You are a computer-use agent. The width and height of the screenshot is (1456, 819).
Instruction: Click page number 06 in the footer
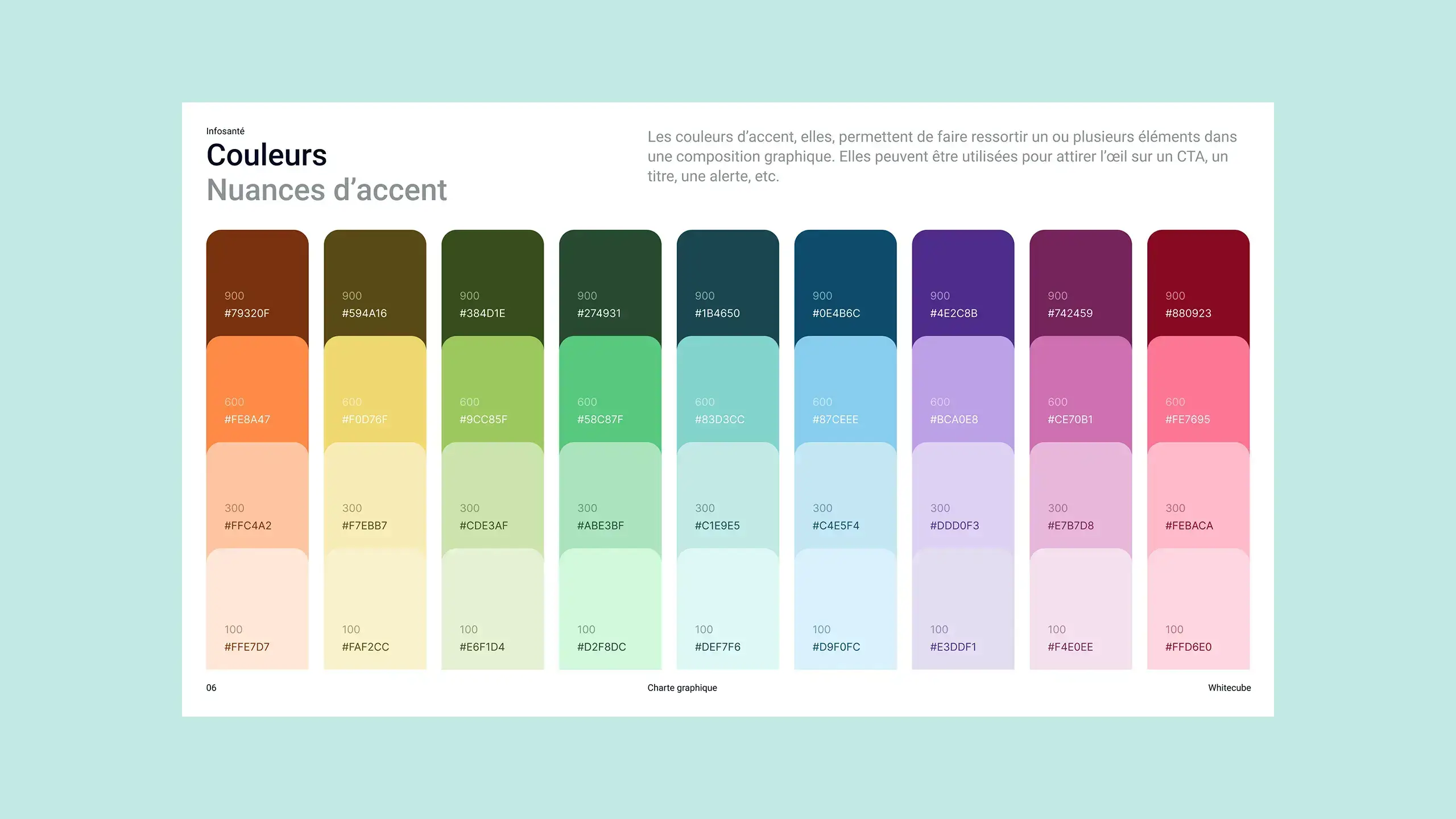[x=211, y=688]
